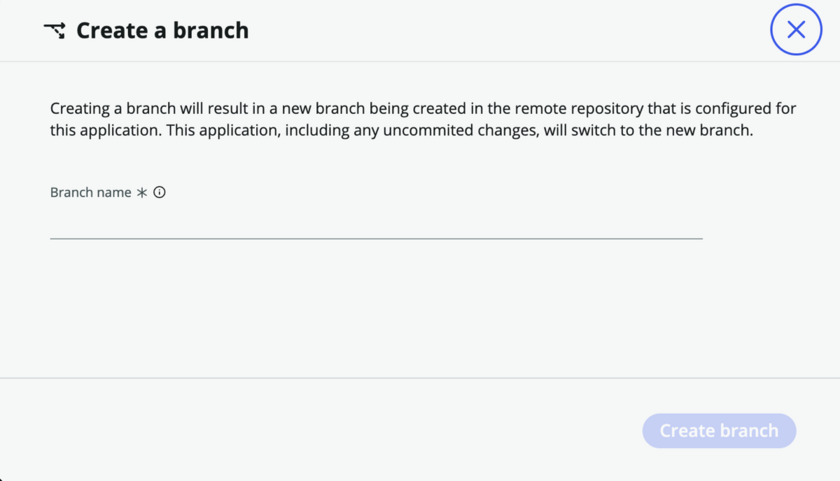Click the Create branch button
840x481 pixels.
click(x=719, y=431)
